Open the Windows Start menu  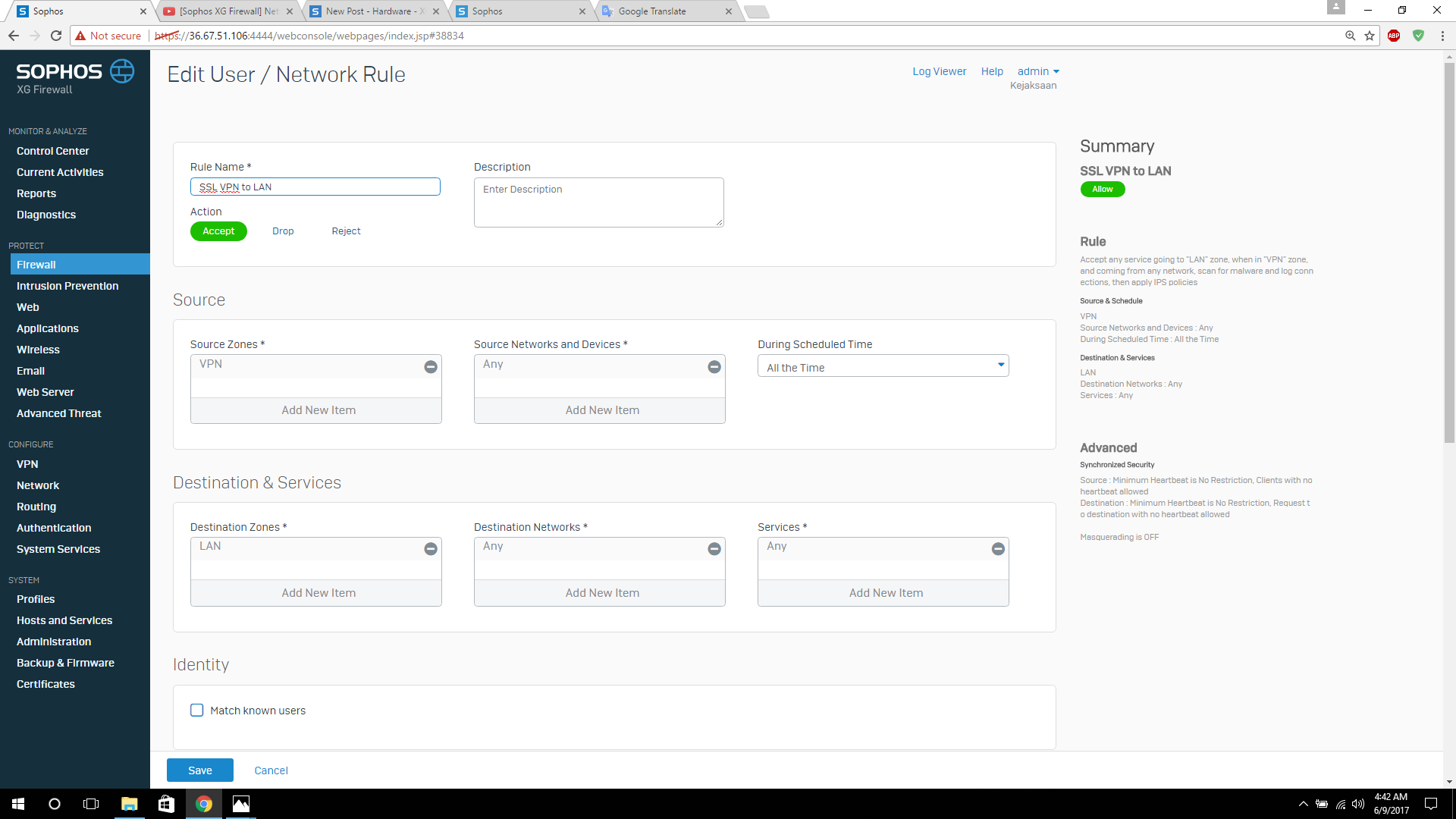tap(18, 804)
